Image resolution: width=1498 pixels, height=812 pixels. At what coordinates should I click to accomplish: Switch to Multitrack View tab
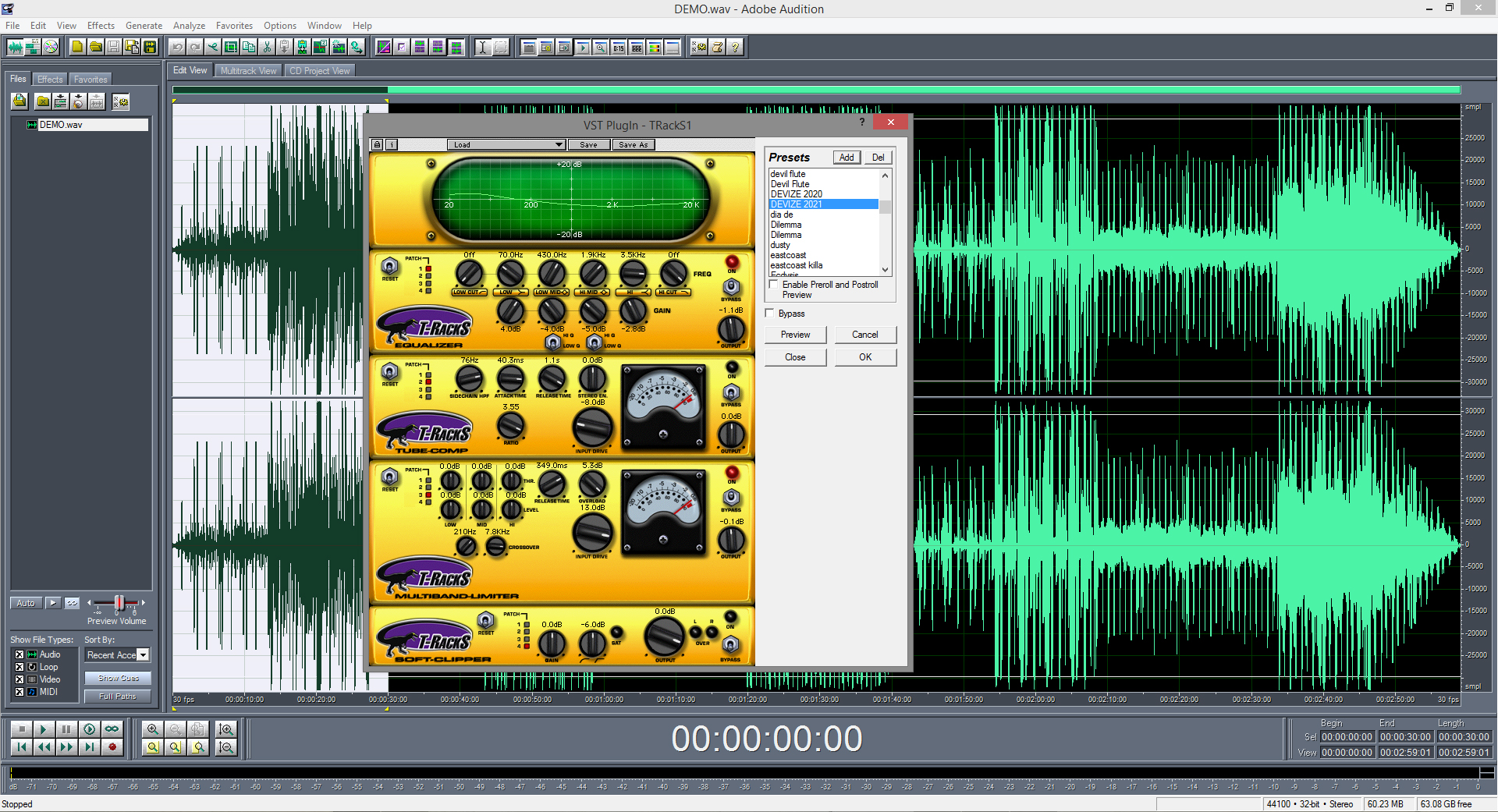[248, 71]
